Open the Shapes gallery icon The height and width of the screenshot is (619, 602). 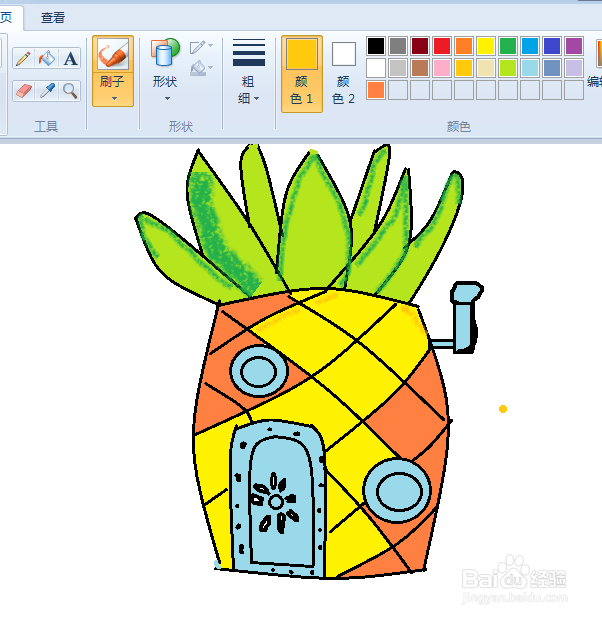(165, 52)
